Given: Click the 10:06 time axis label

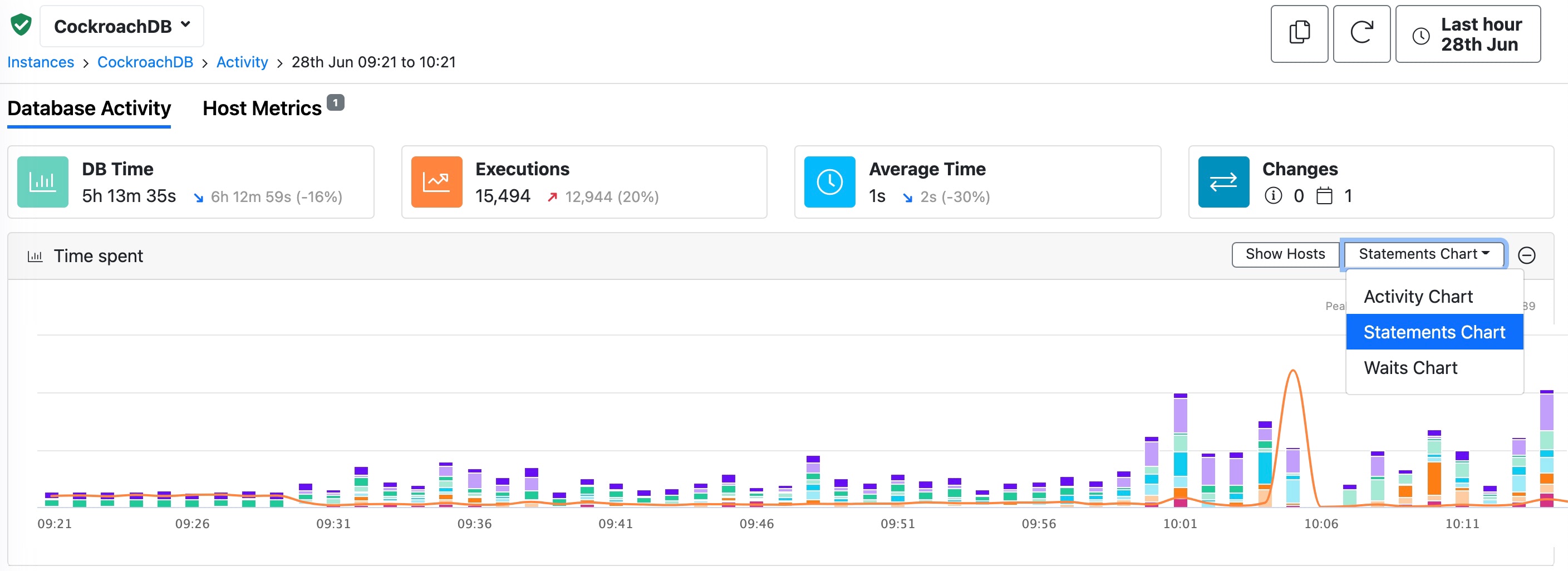Looking at the screenshot, I should pyautogui.click(x=1321, y=524).
